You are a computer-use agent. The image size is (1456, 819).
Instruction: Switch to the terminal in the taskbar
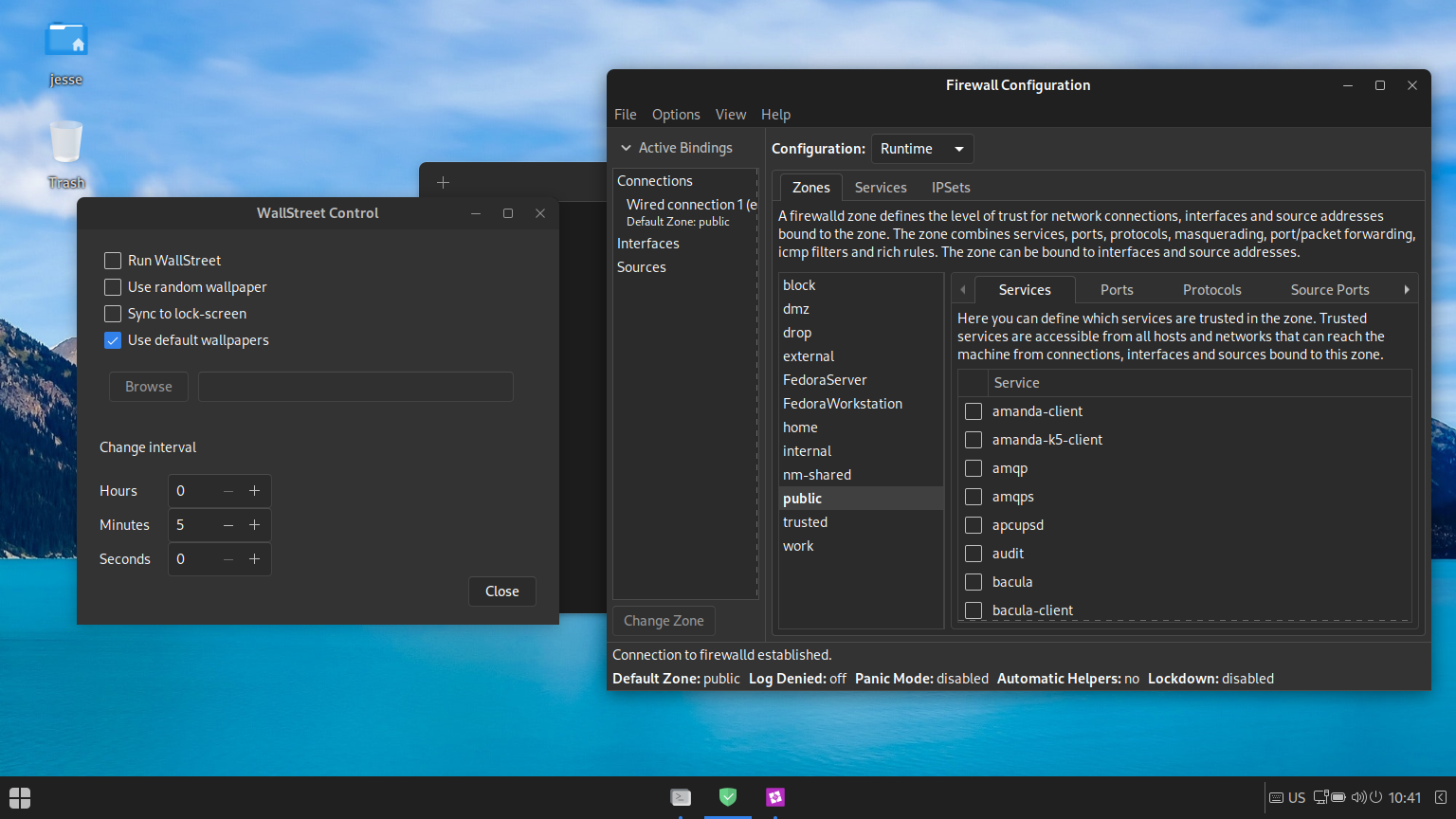681,797
